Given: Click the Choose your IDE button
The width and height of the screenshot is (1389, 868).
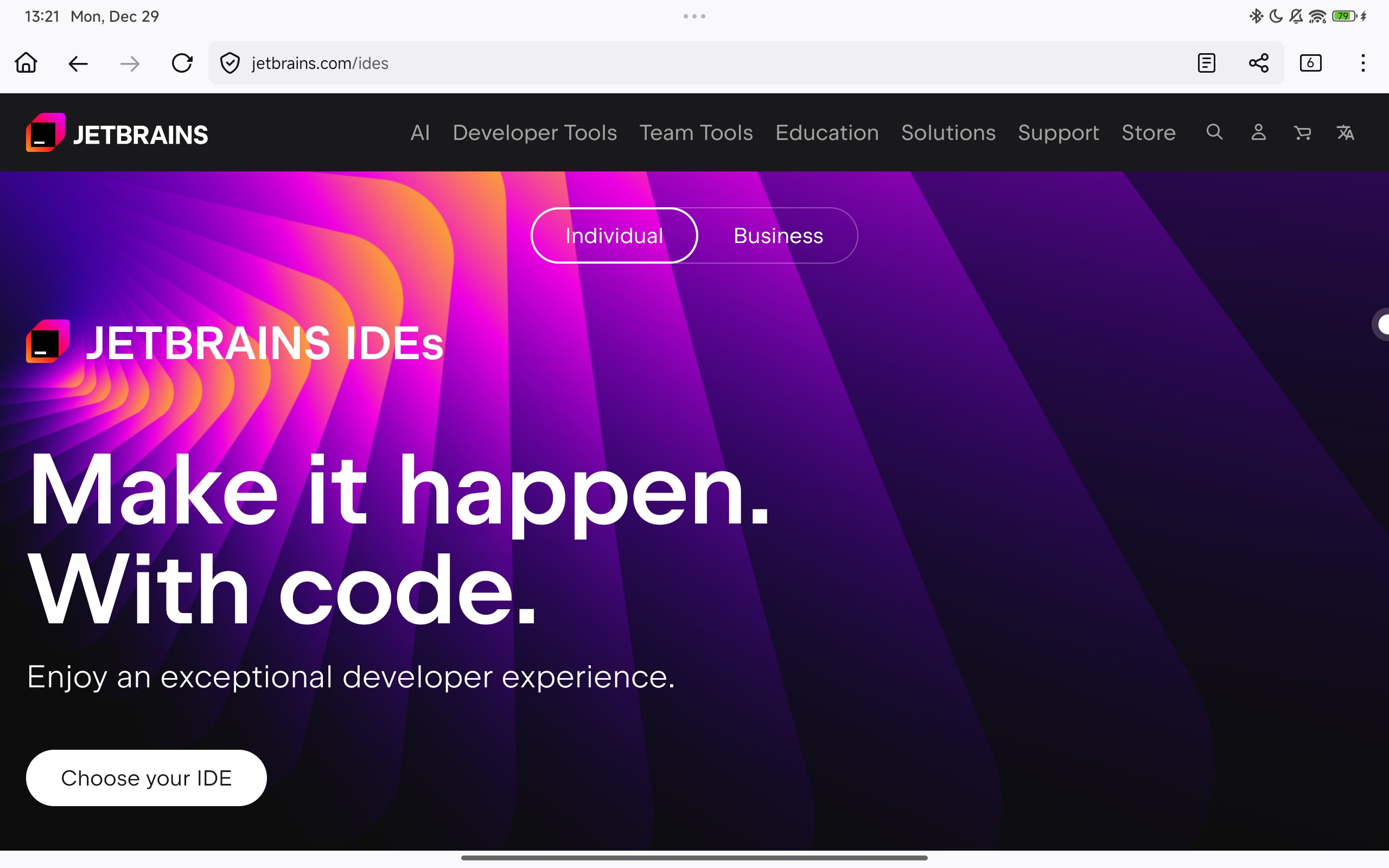Looking at the screenshot, I should click(146, 777).
